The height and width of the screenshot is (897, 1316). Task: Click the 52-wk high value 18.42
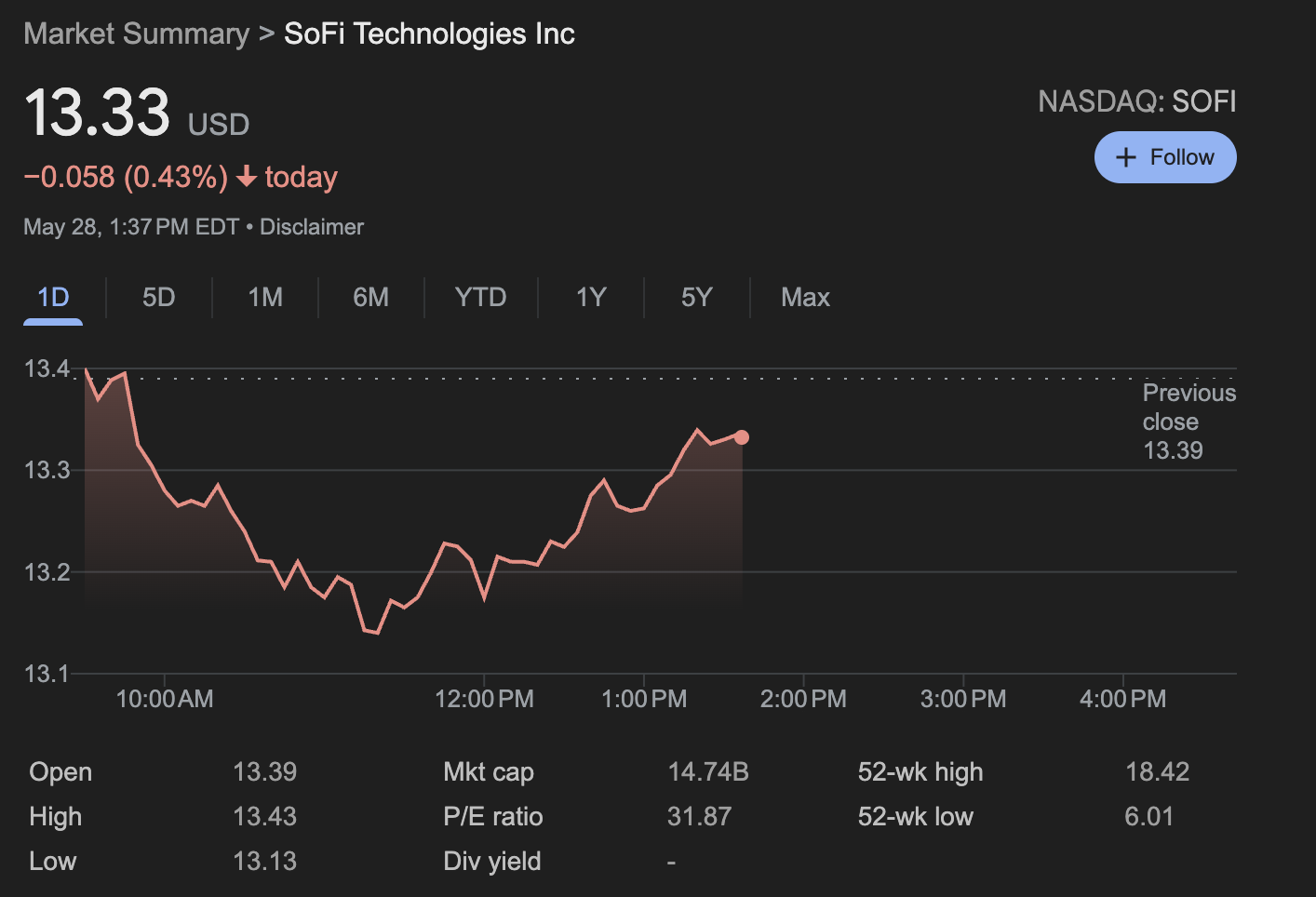point(1157,771)
